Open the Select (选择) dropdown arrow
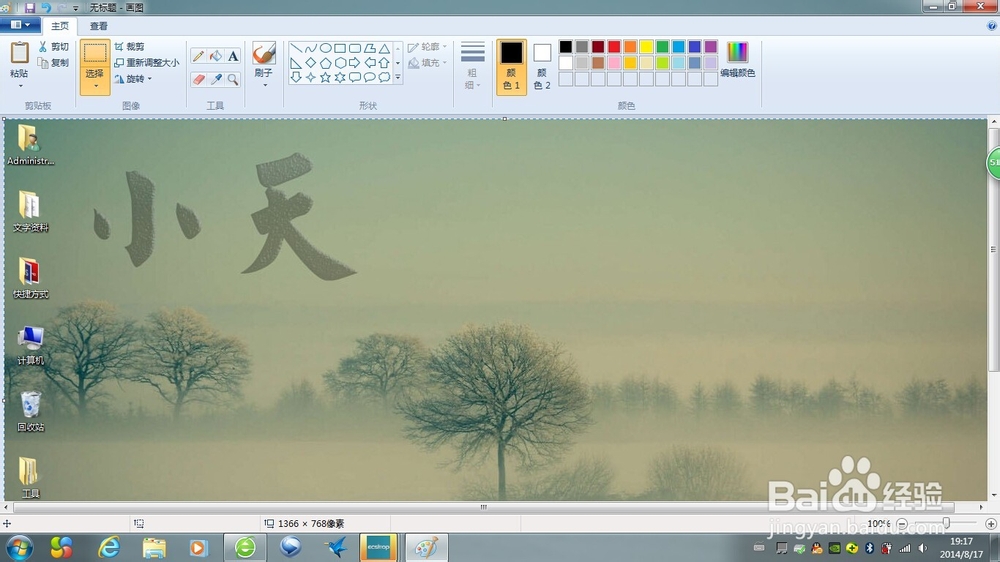Screen dimensions: 1000x562 95,86
